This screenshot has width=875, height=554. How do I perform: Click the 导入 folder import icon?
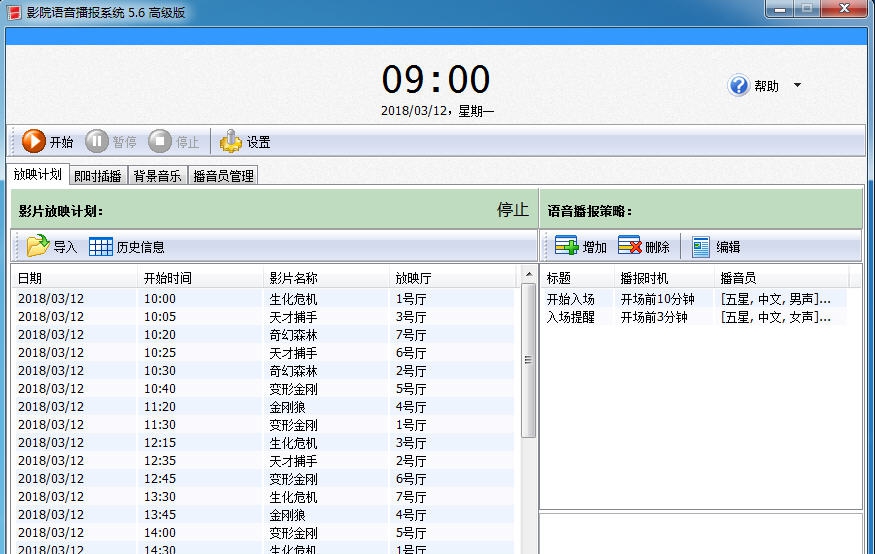(38, 246)
